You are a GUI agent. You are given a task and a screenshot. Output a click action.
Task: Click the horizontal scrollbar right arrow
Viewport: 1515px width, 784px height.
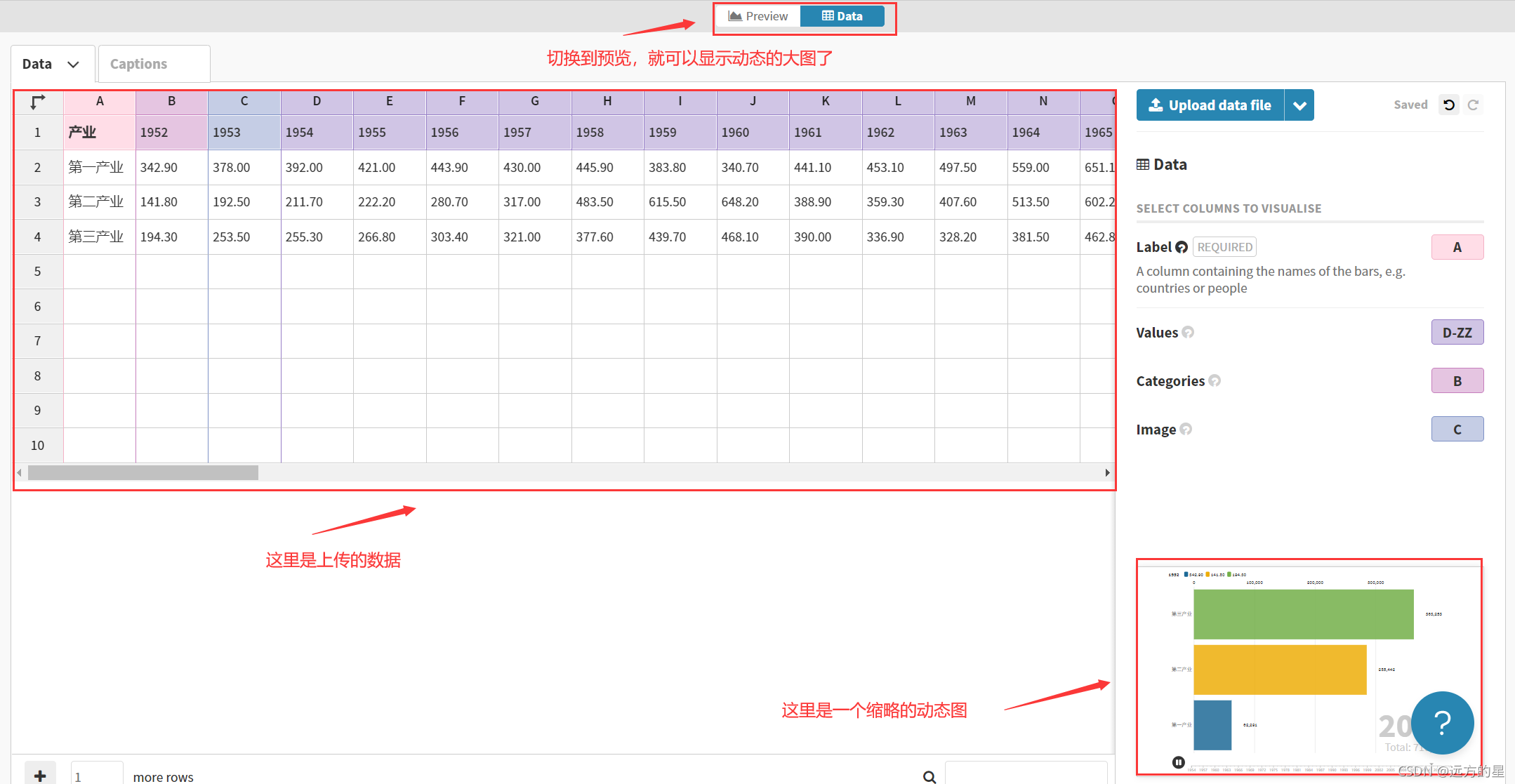click(1107, 473)
